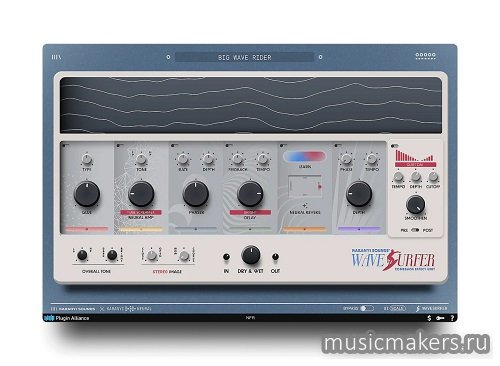
Task: Click the large Neural Amp knob
Action: click(x=141, y=194)
